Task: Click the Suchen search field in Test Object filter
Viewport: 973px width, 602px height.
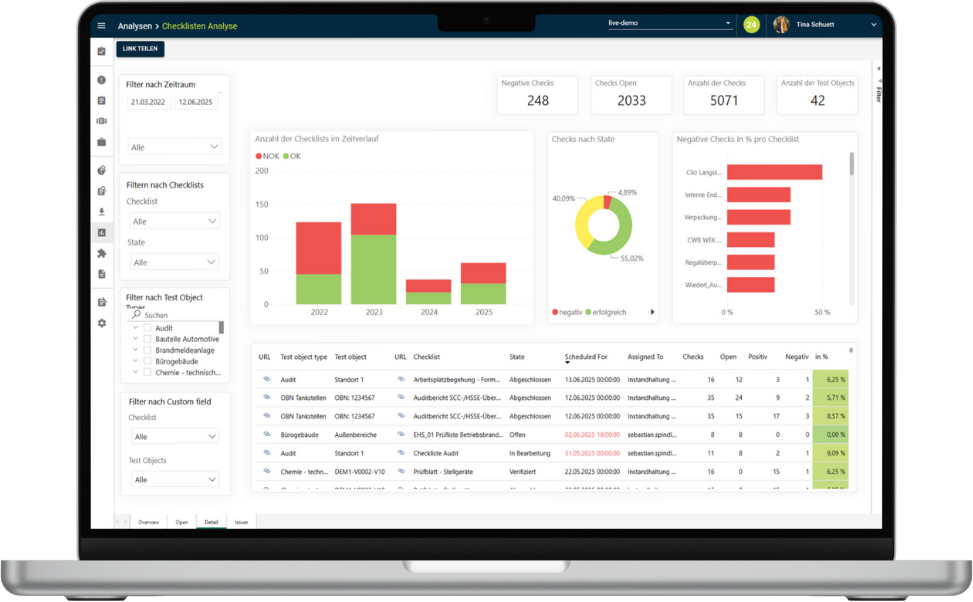Action: point(174,315)
